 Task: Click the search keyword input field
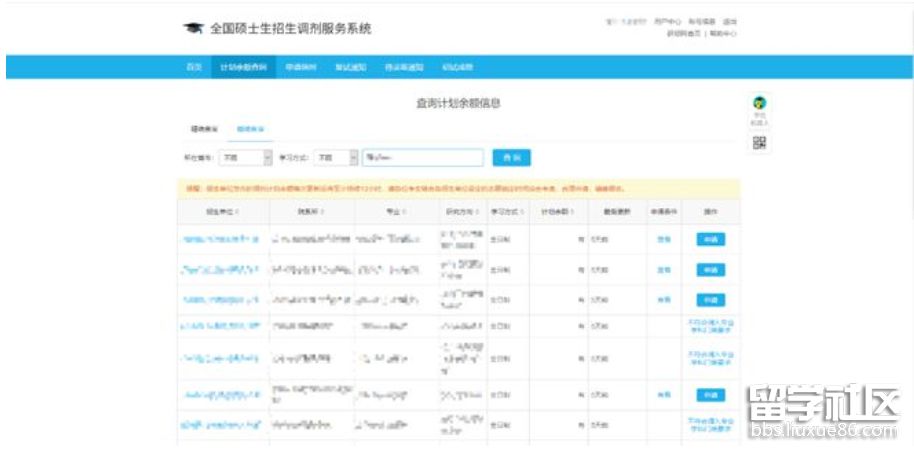pyautogui.click(x=422, y=158)
